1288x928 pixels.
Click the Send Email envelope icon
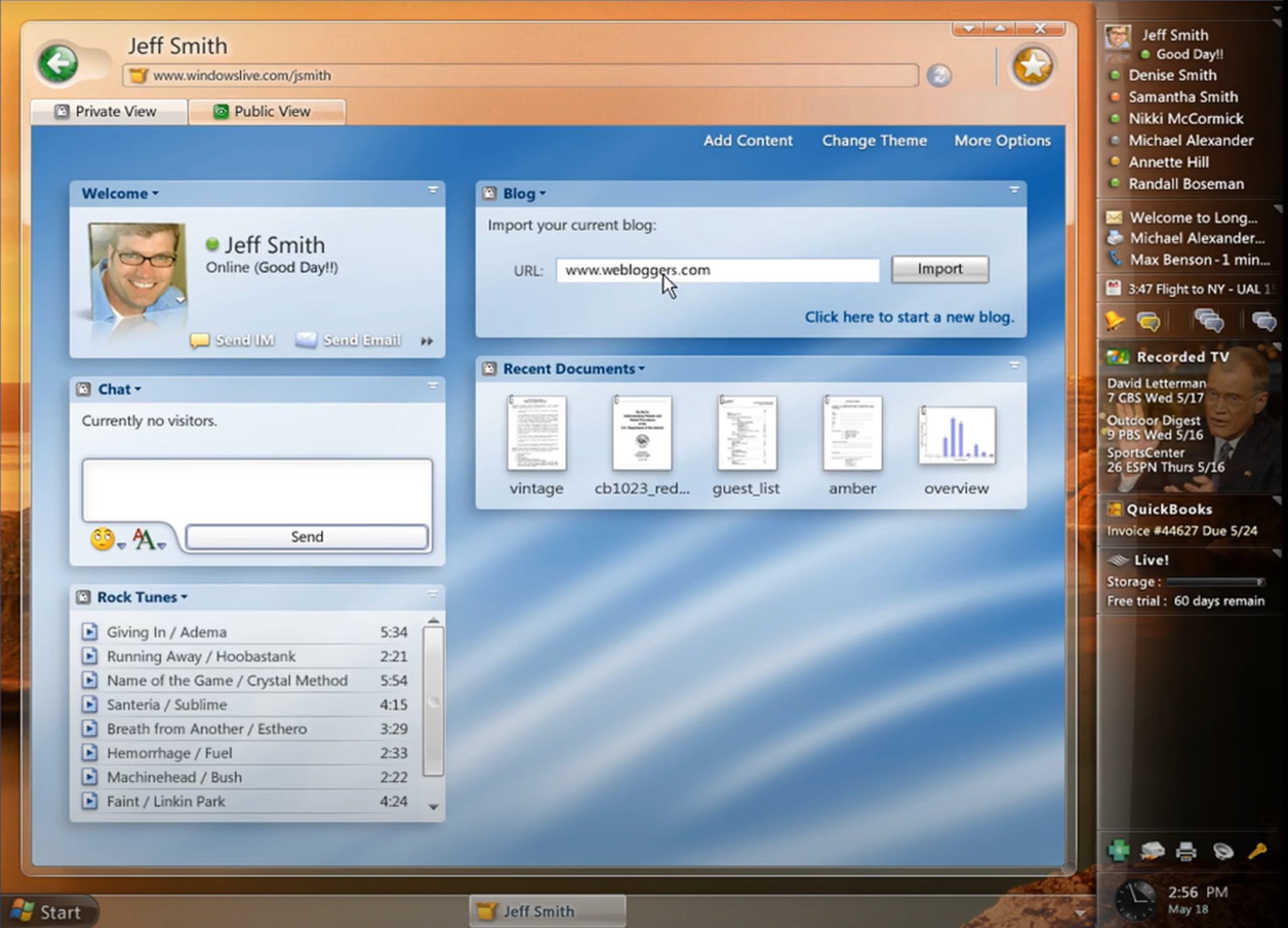306,340
